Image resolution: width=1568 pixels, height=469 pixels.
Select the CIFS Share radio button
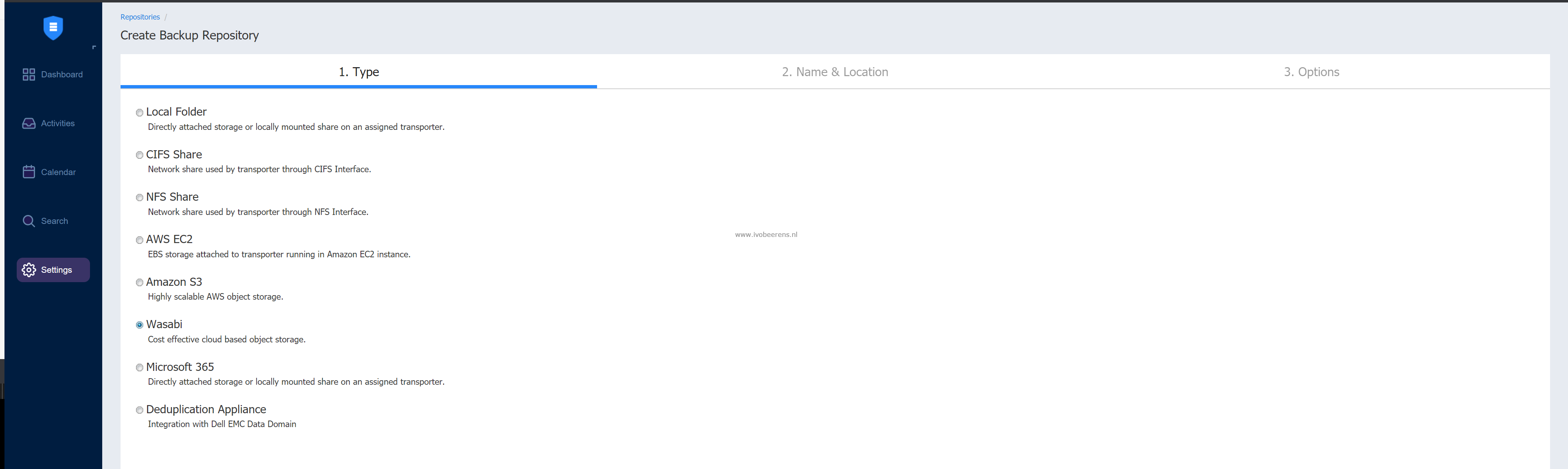point(139,155)
